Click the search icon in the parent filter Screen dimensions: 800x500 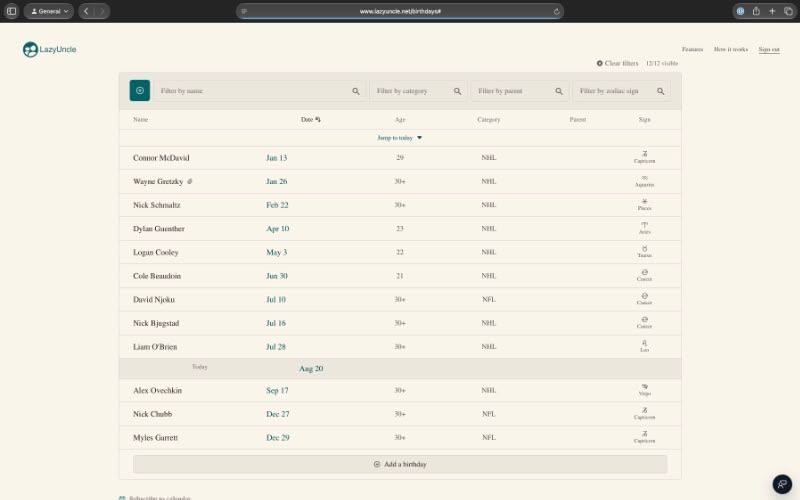point(559,91)
